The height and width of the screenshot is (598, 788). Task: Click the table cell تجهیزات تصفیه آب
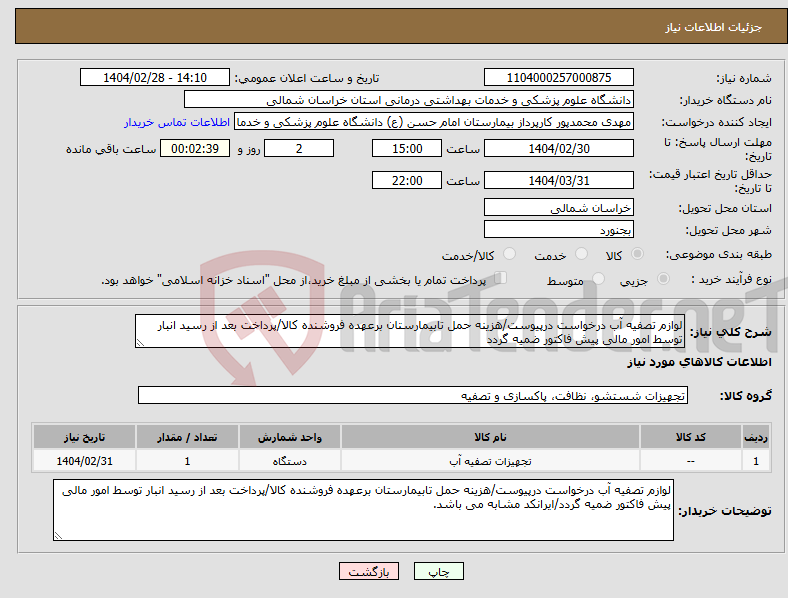pos(490,461)
